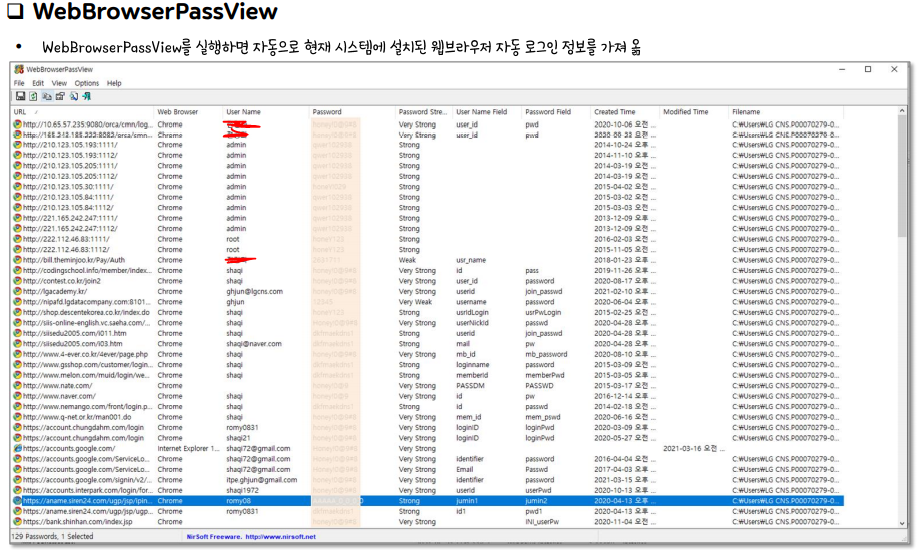Click the vertical scrollbar thumb

pos(902,178)
